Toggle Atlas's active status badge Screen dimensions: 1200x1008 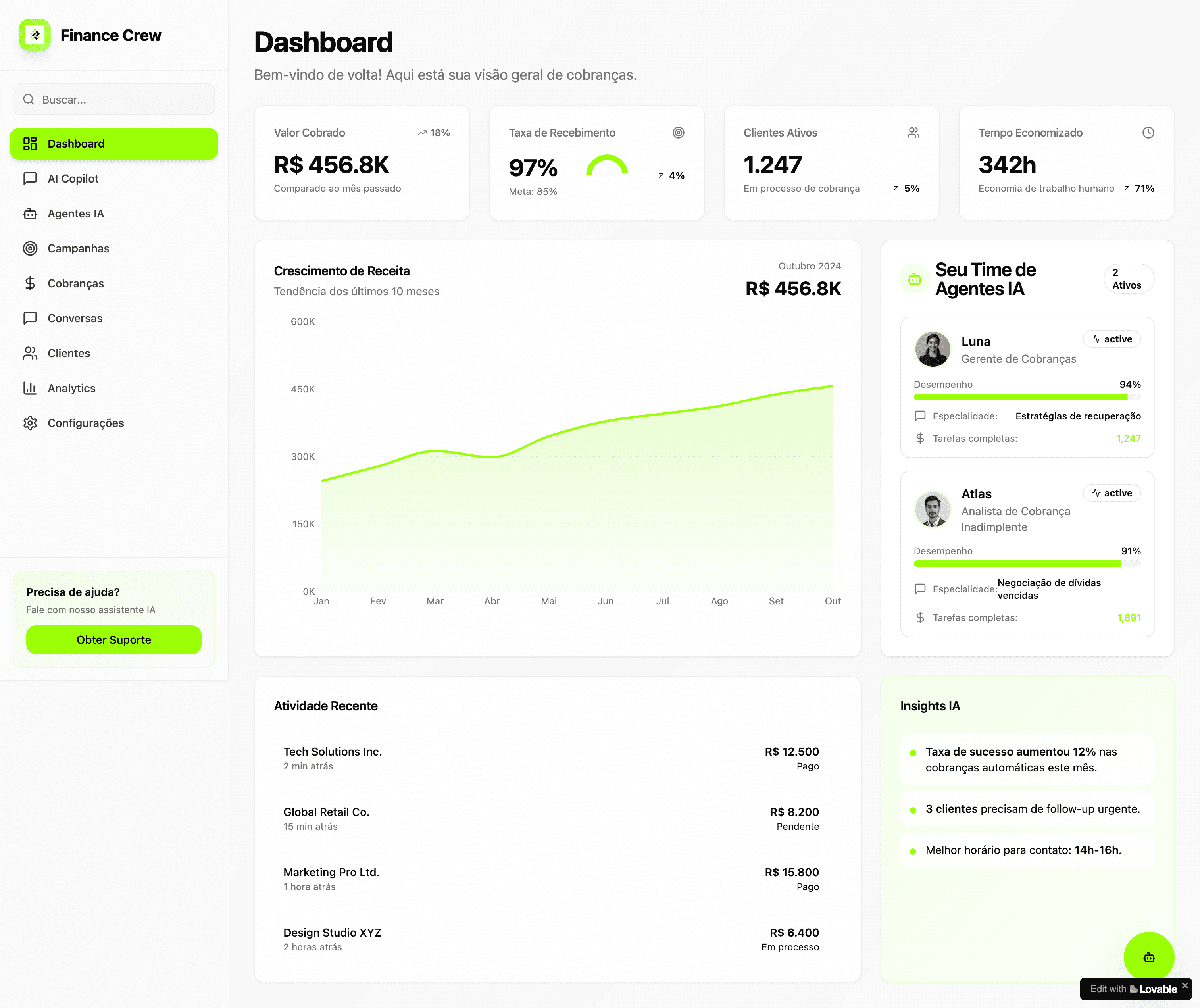point(1112,492)
